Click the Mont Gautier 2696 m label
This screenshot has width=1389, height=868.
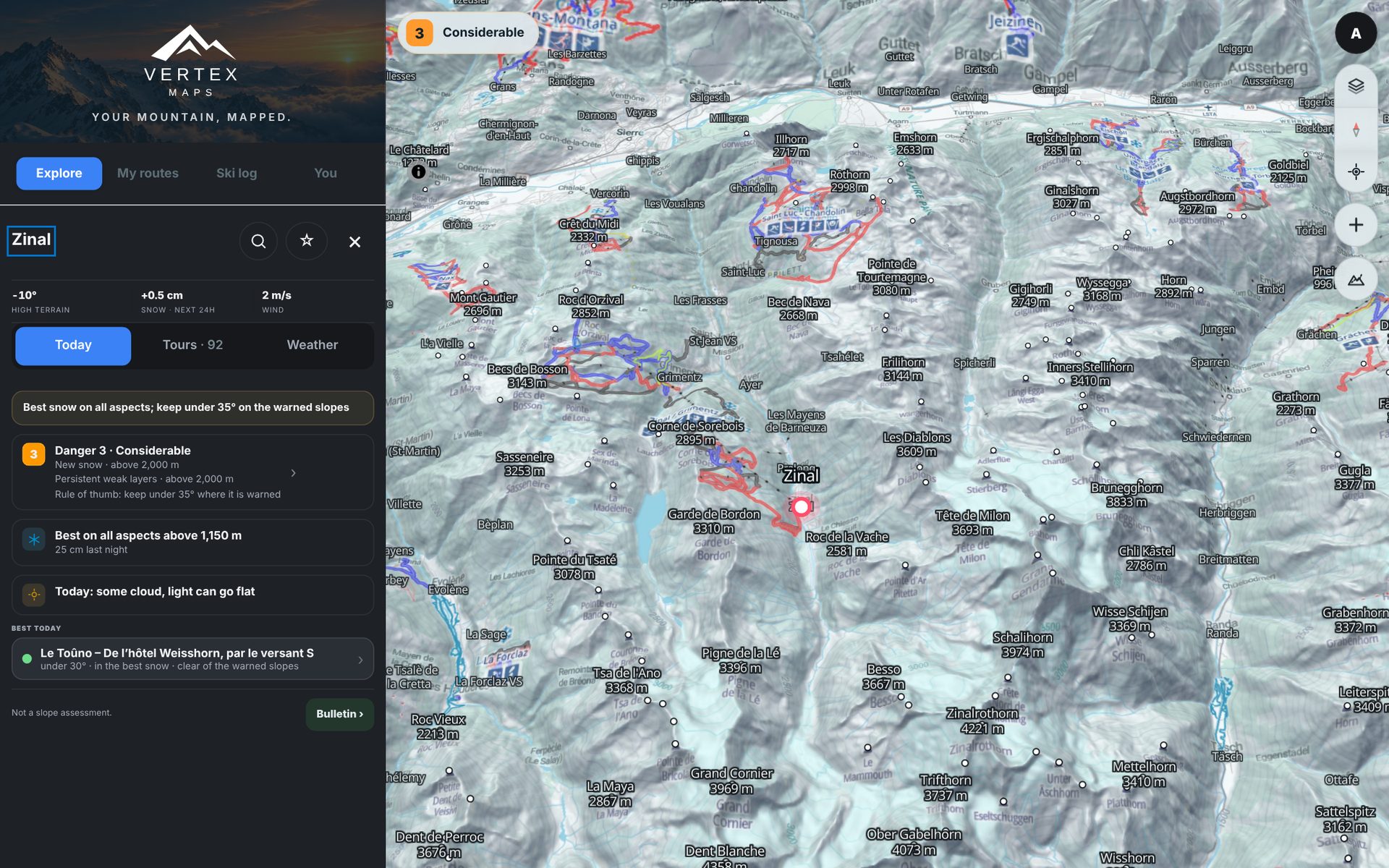pyautogui.click(x=483, y=304)
